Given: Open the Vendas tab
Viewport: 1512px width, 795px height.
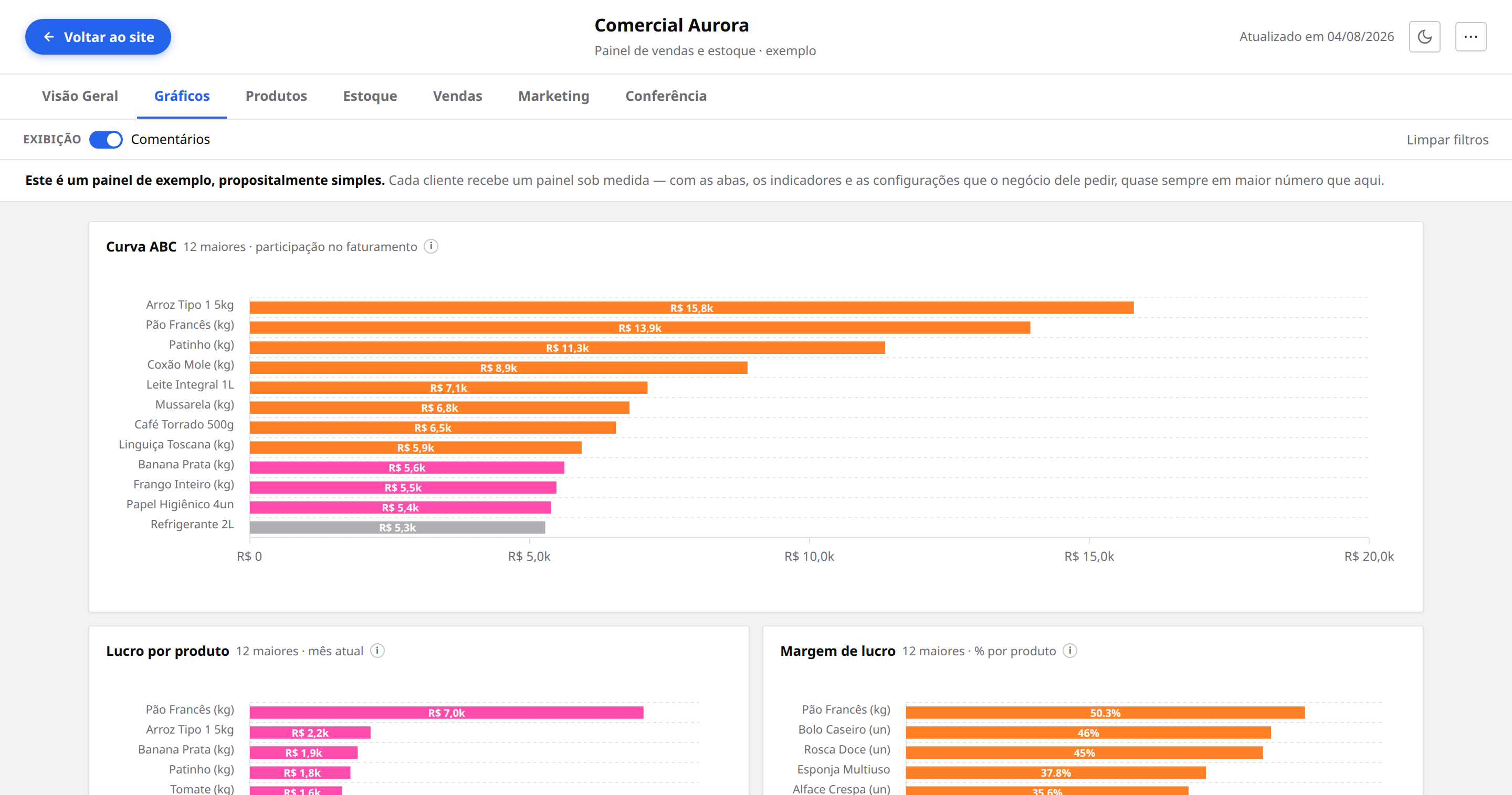Looking at the screenshot, I should tap(457, 96).
